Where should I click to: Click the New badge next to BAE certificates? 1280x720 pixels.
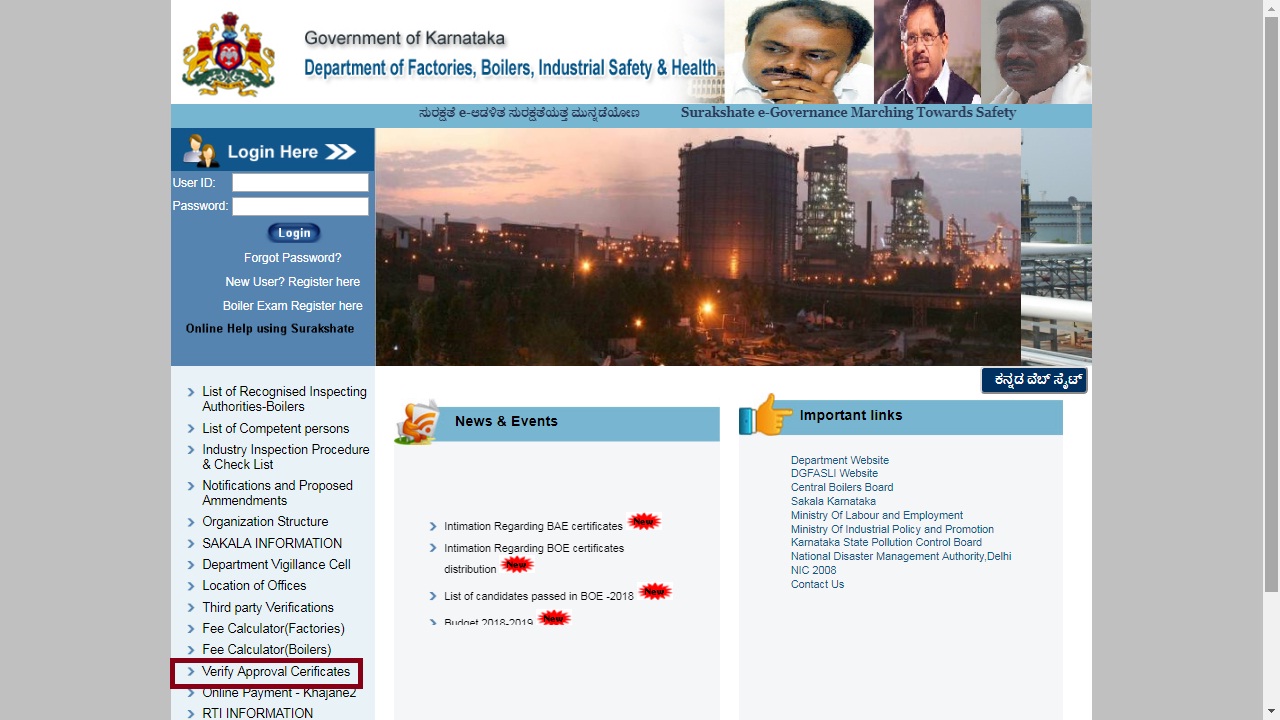(x=644, y=520)
